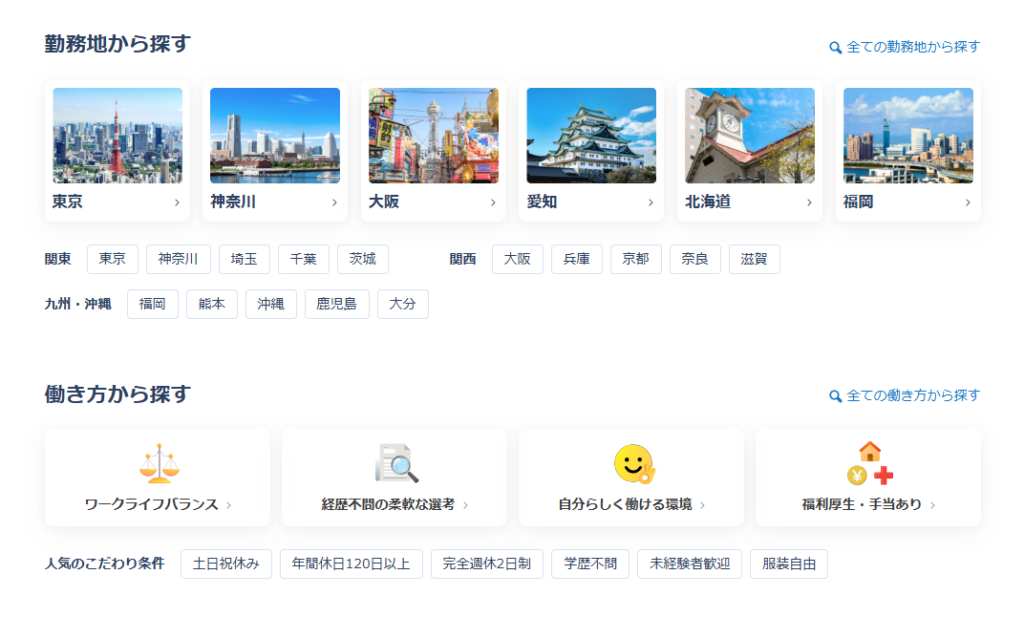The image size is (1024, 617).
Task: Select the 年間休日120日以上 condition tag
Action: click(351, 564)
